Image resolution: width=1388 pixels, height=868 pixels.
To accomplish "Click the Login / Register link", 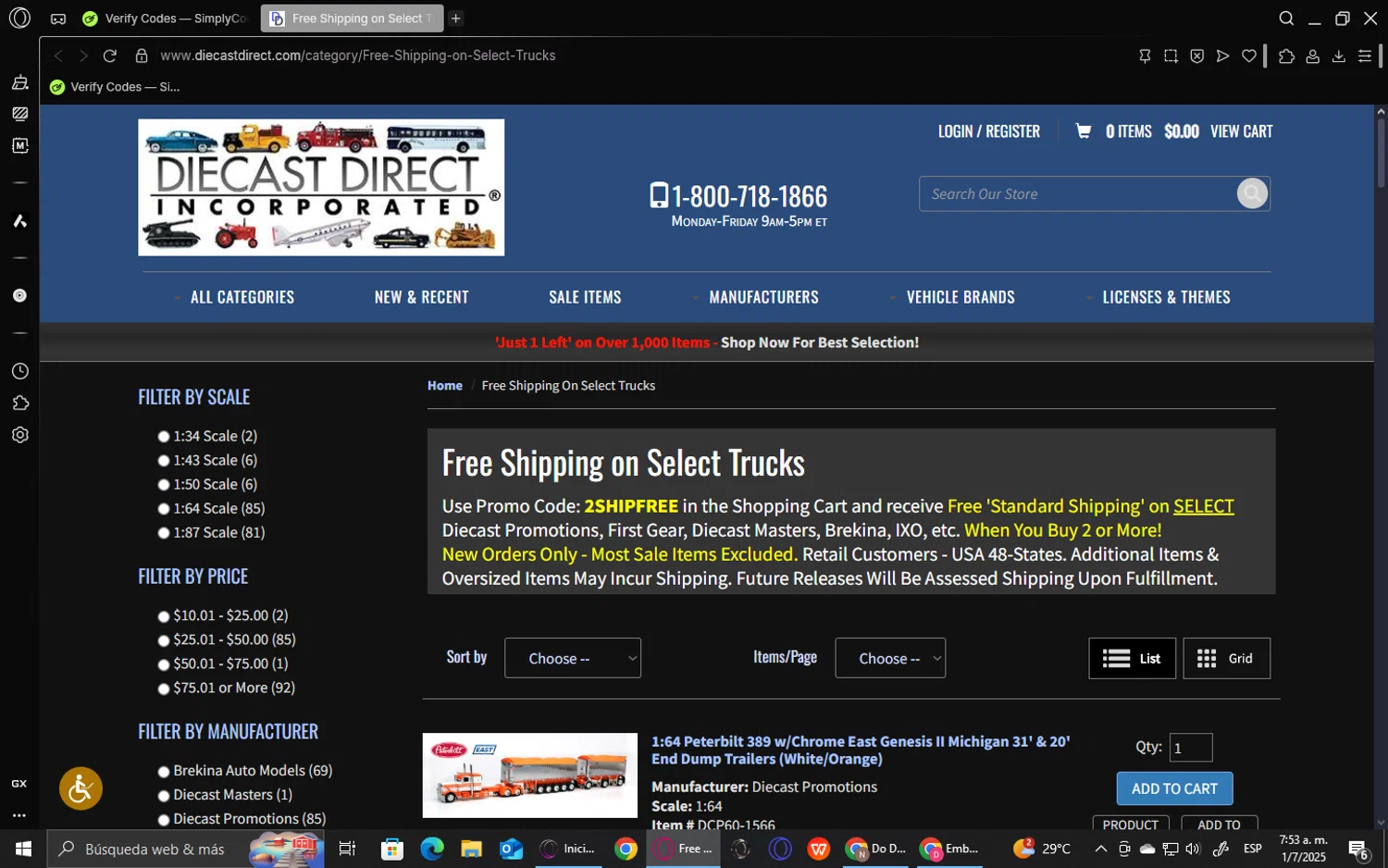I will 988,131.
